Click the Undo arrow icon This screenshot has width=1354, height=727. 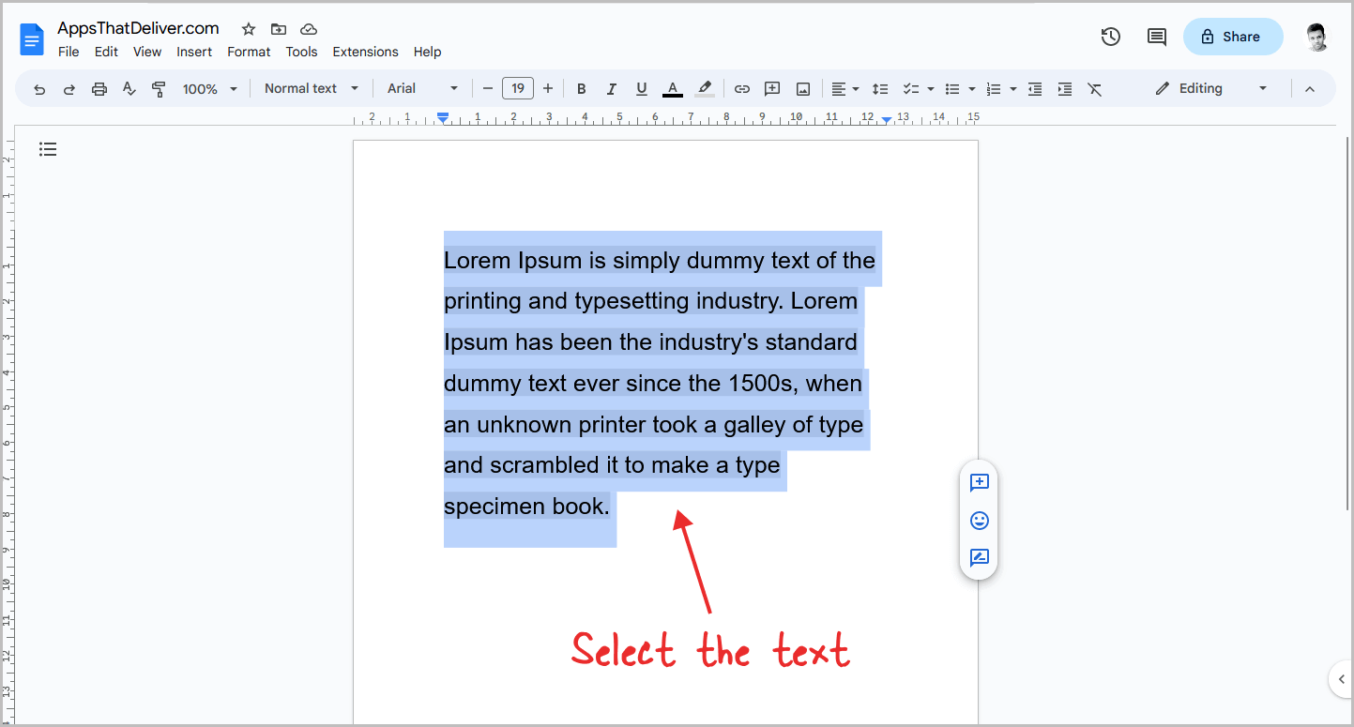pyautogui.click(x=39, y=89)
